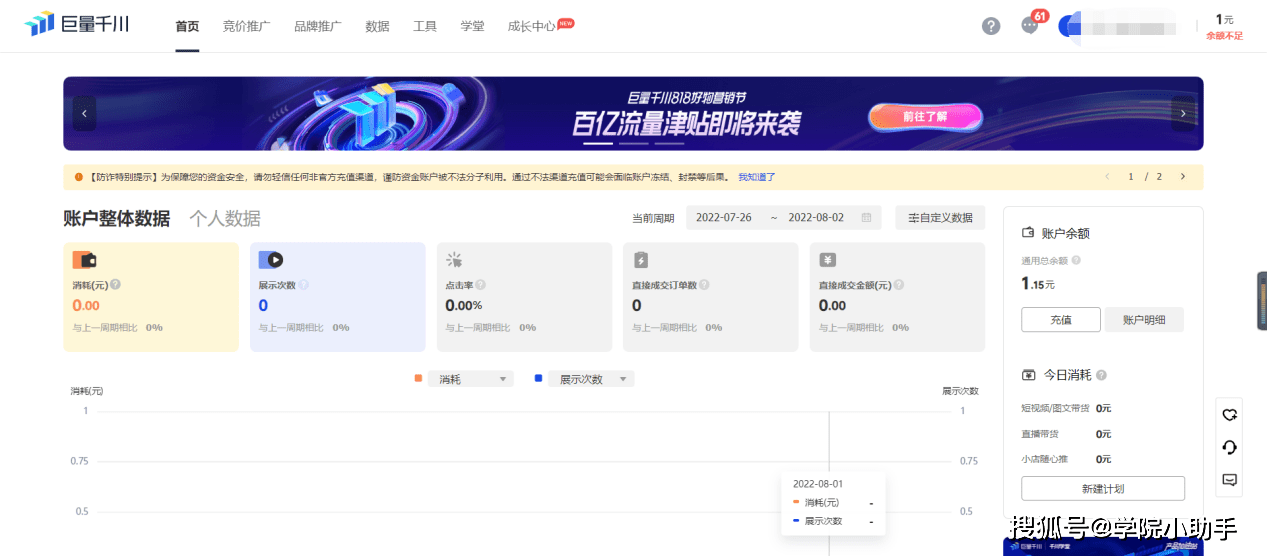
Task: Open the 品牌推广 menu
Action: coord(318,26)
